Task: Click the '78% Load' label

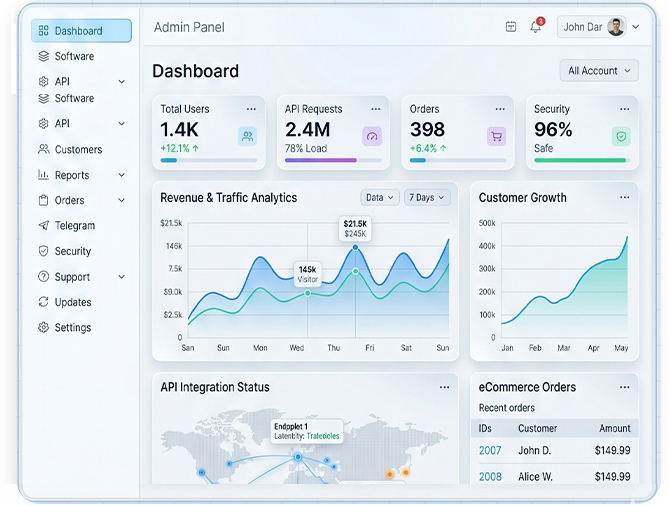Action: click(306, 148)
